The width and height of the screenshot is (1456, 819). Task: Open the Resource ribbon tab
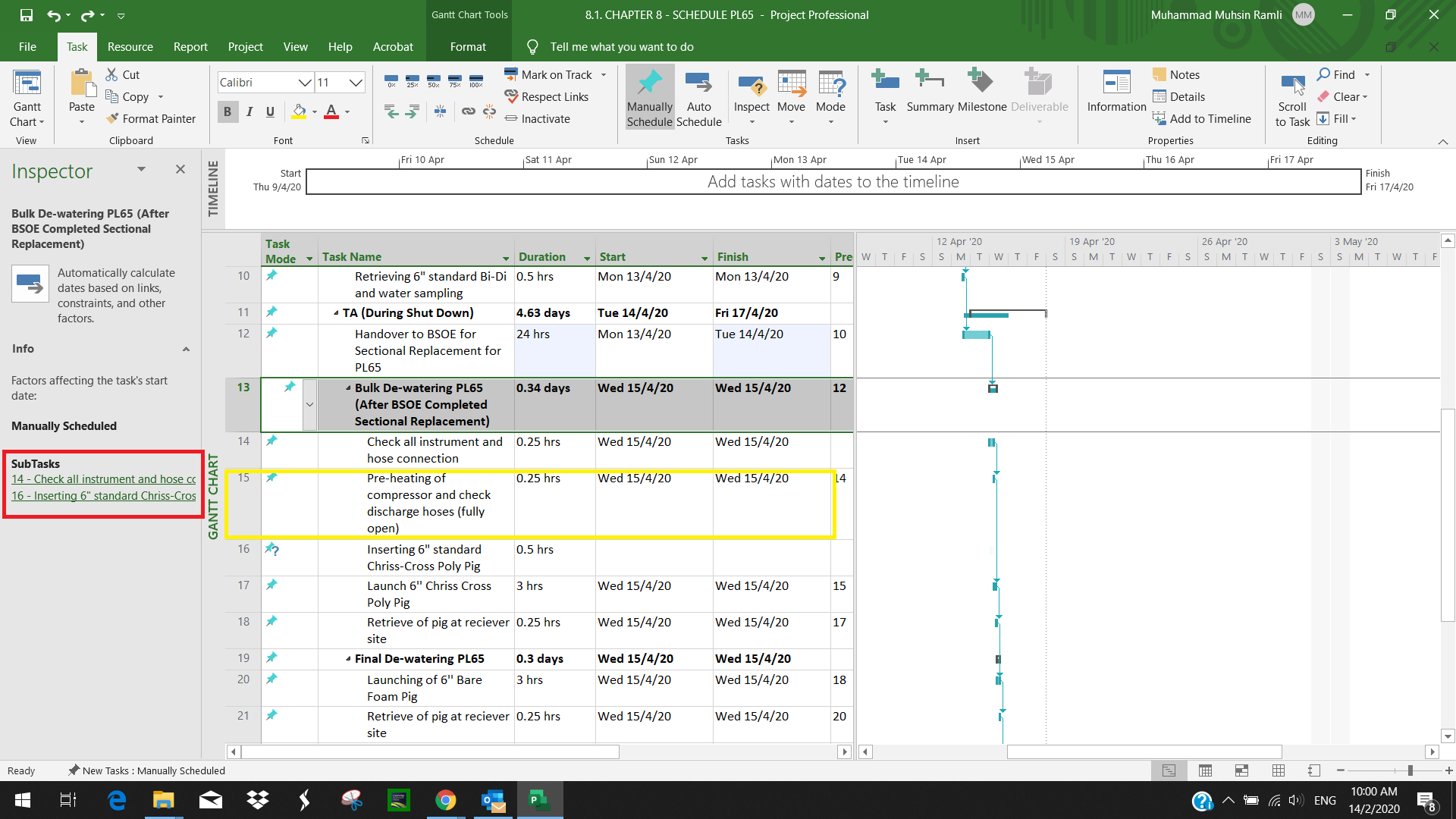pyautogui.click(x=130, y=47)
